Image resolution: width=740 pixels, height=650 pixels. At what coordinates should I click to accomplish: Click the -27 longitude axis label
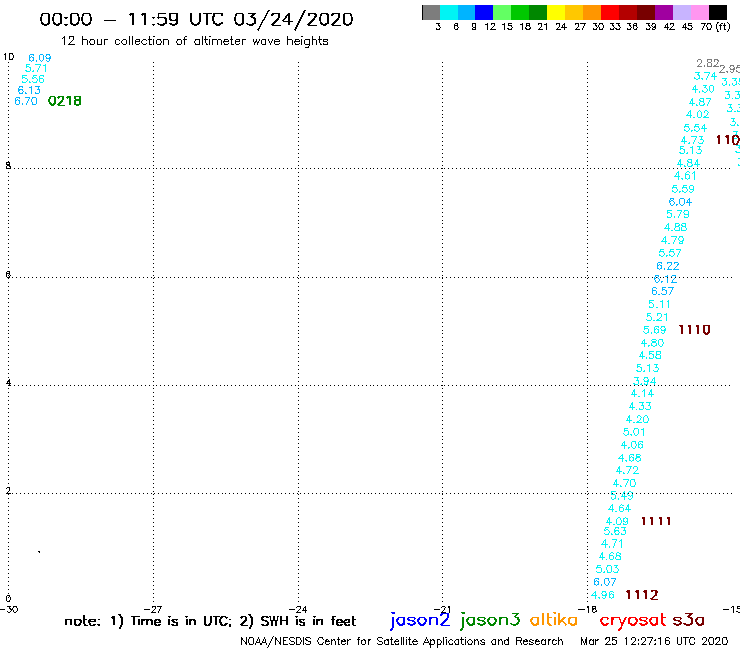(153, 609)
